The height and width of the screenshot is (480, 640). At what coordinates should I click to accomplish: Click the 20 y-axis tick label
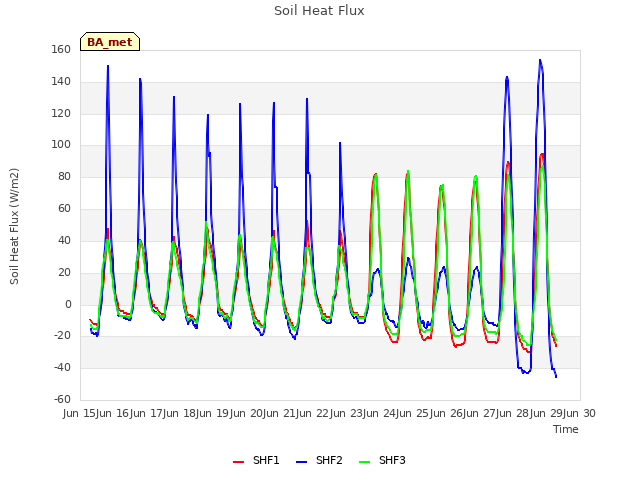64,272
